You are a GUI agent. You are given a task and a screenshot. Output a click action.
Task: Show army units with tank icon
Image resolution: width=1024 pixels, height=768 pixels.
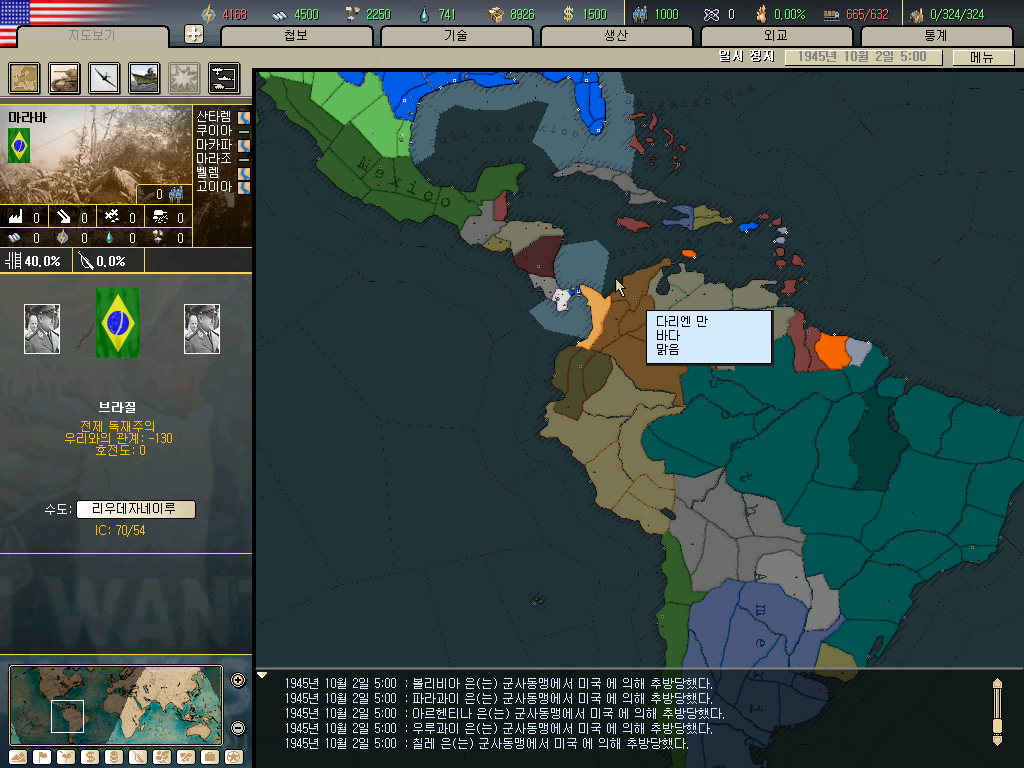click(x=64, y=78)
